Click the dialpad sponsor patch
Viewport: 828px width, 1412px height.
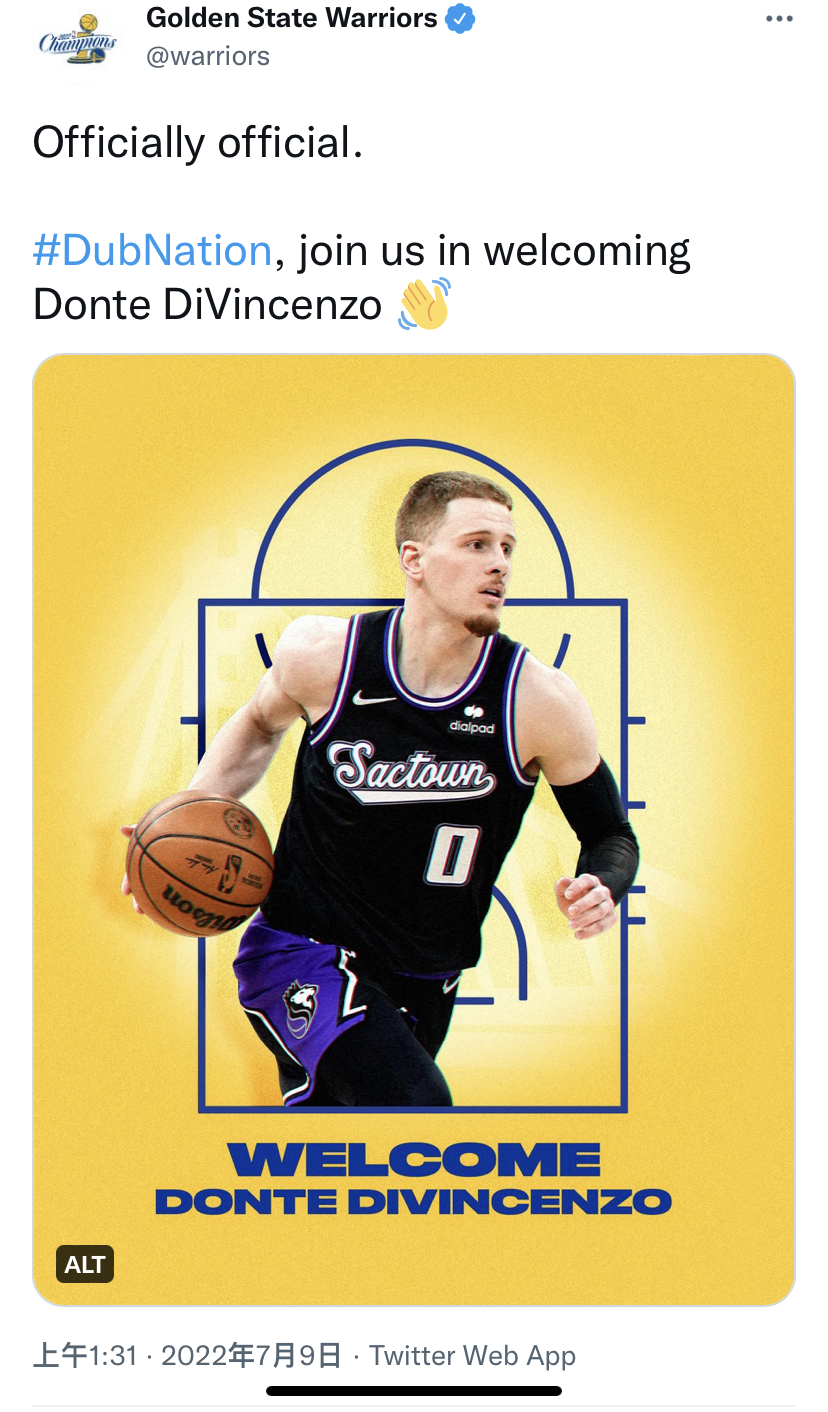[x=472, y=720]
